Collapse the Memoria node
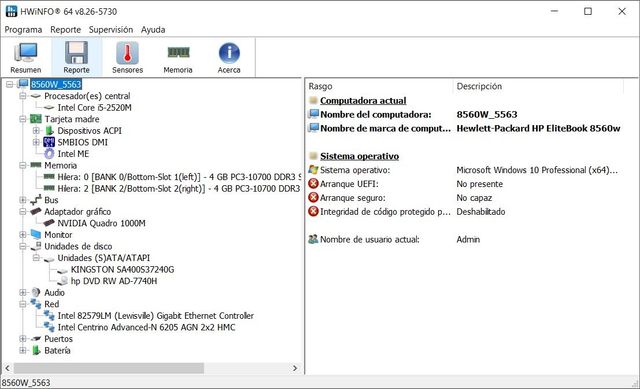 [23, 165]
